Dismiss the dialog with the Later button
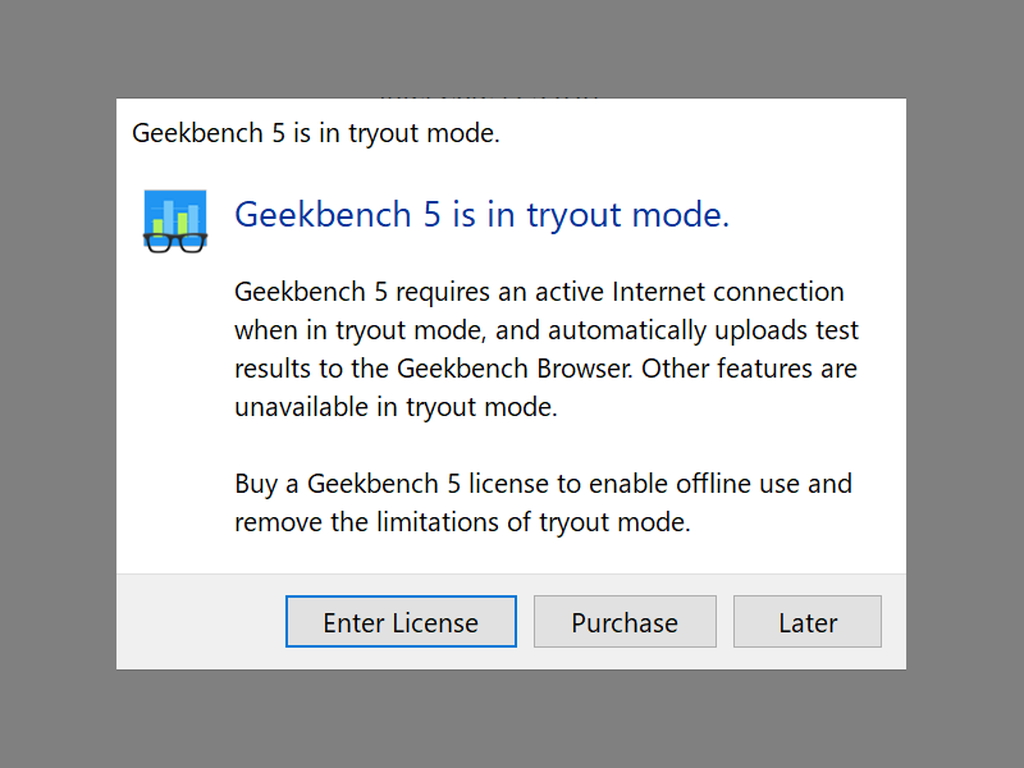This screenshot has height=768, width=1024. 807,621
